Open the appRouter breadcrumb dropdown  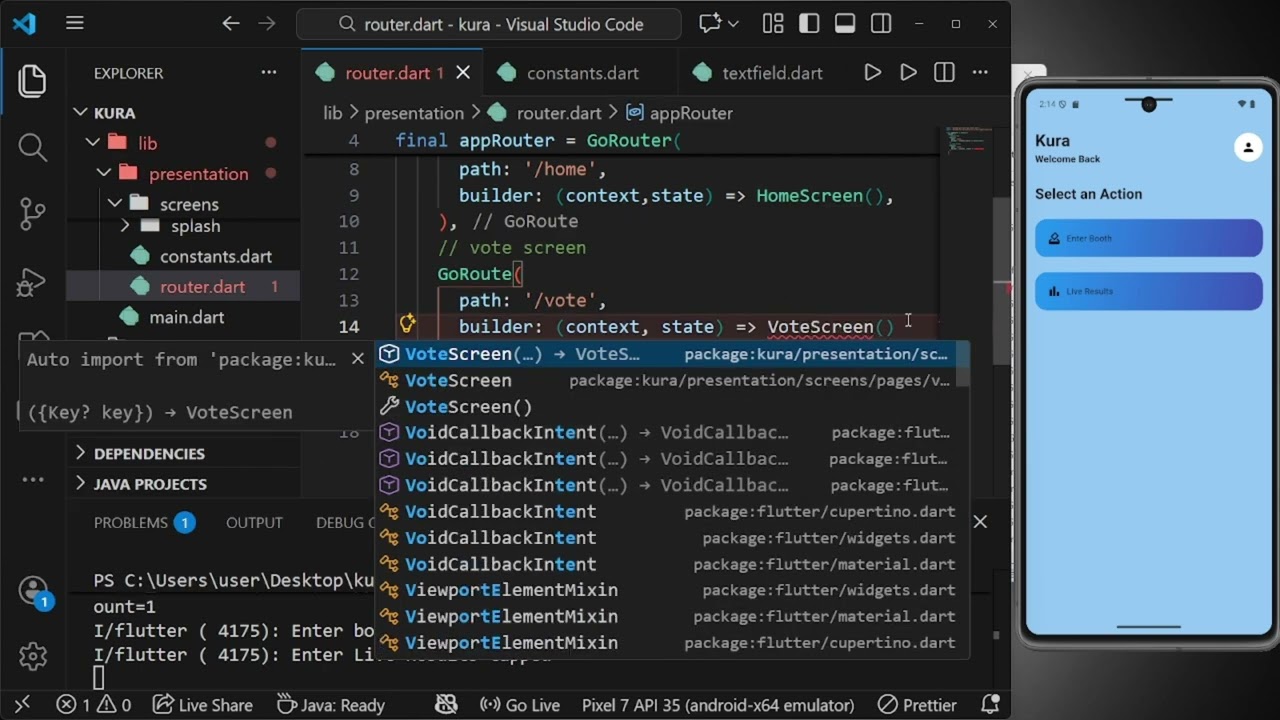pyautogui.click(x=680, y=113)
